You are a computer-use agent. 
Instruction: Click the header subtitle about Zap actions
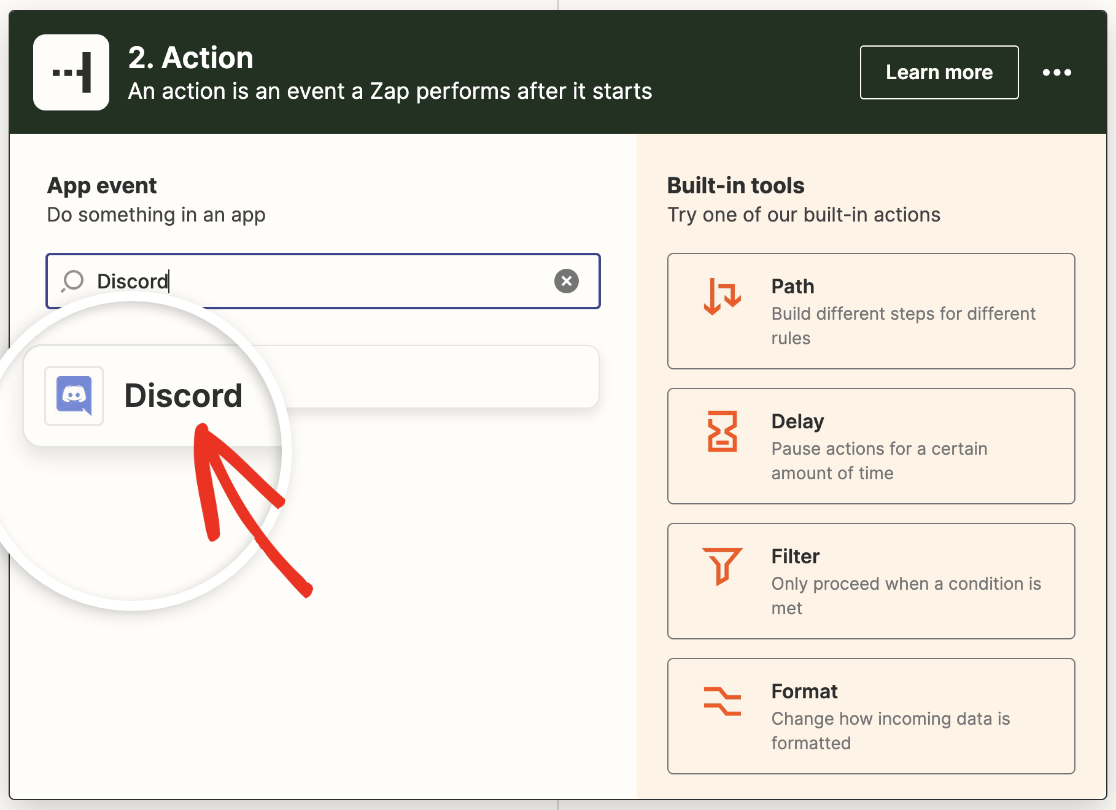click(390, 92)
